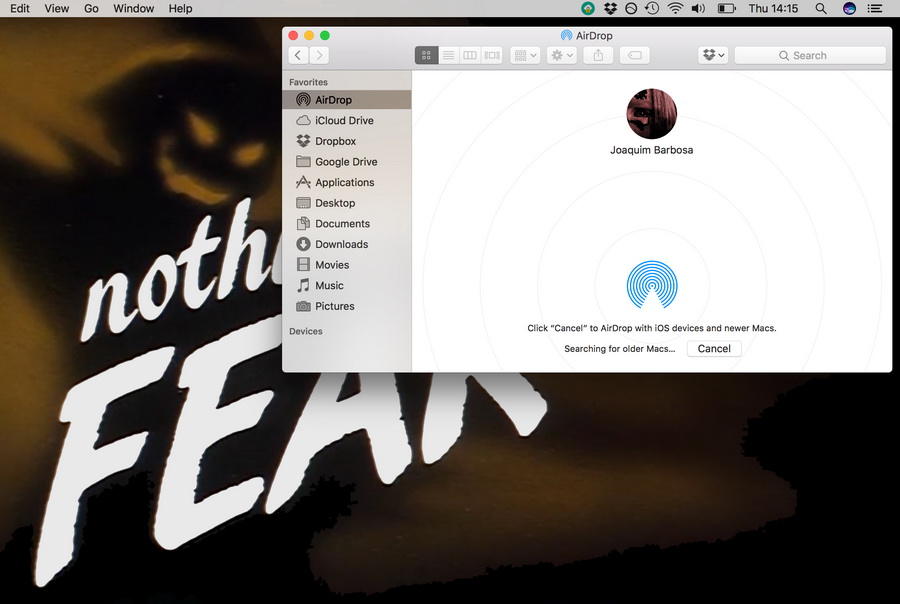Open the Action gear menu
900x604 pixels.
tap(562, 56)
